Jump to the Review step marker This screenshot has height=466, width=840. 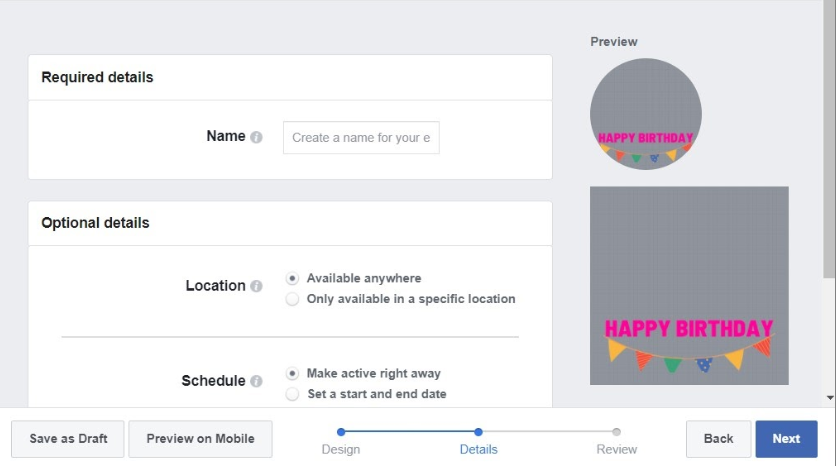click(617, 432)
